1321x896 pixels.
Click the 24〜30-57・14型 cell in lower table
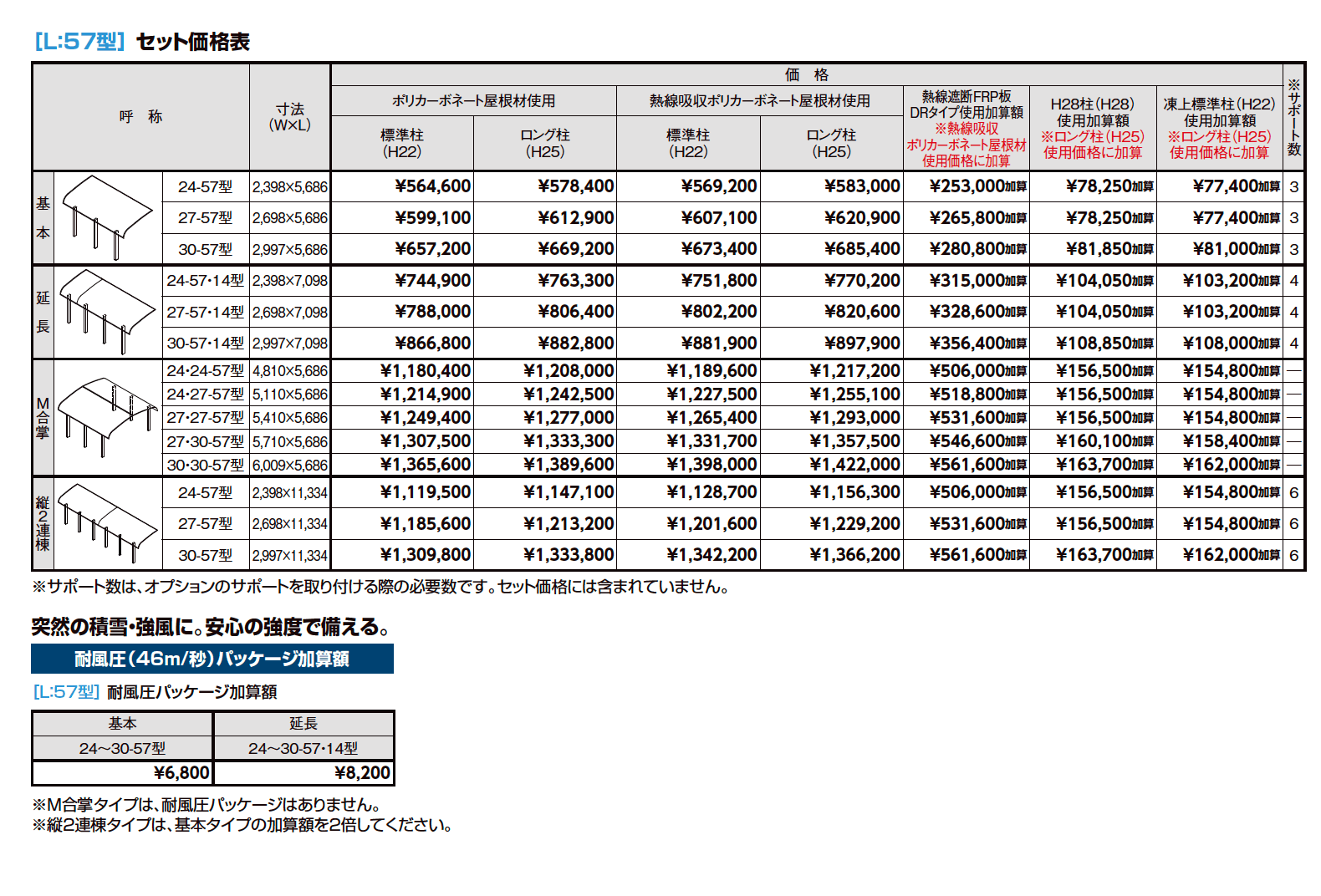[303, 748]
